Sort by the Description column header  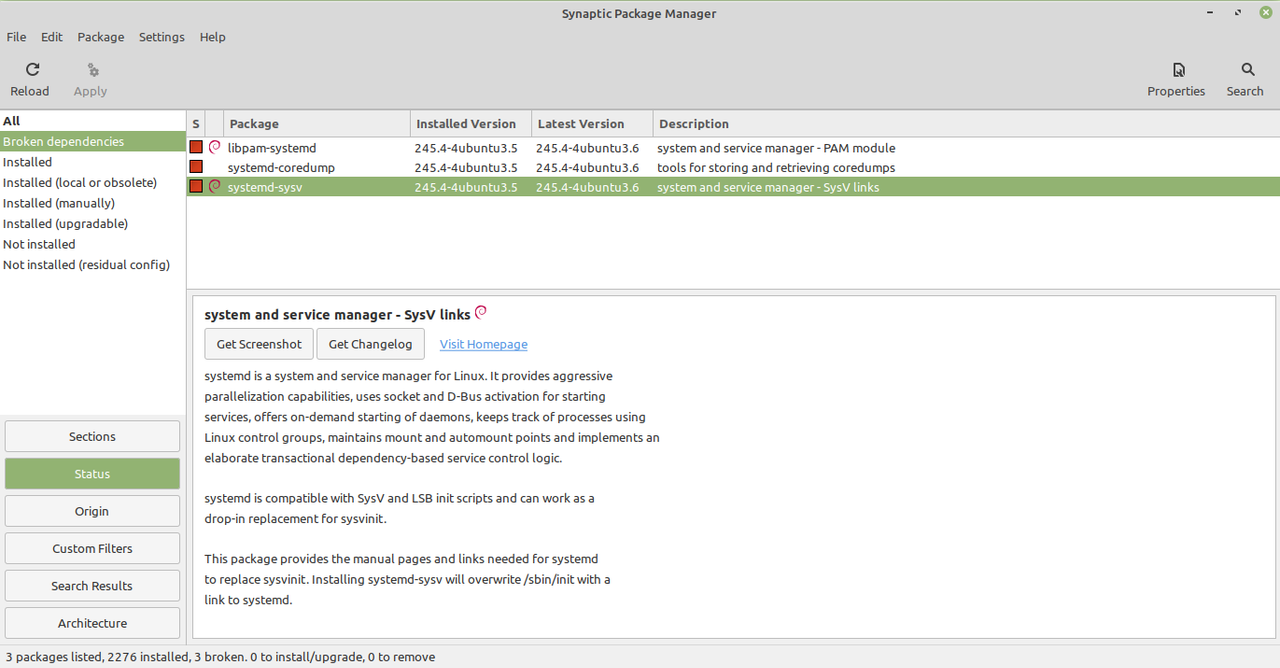(966, 124)
